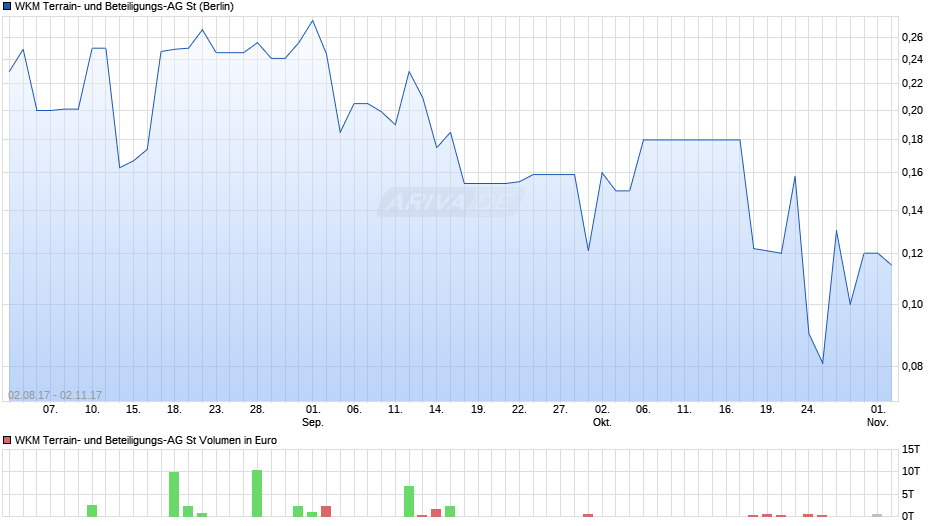
Task: Click the '10.' date axis label
Action: coord(92,410)
